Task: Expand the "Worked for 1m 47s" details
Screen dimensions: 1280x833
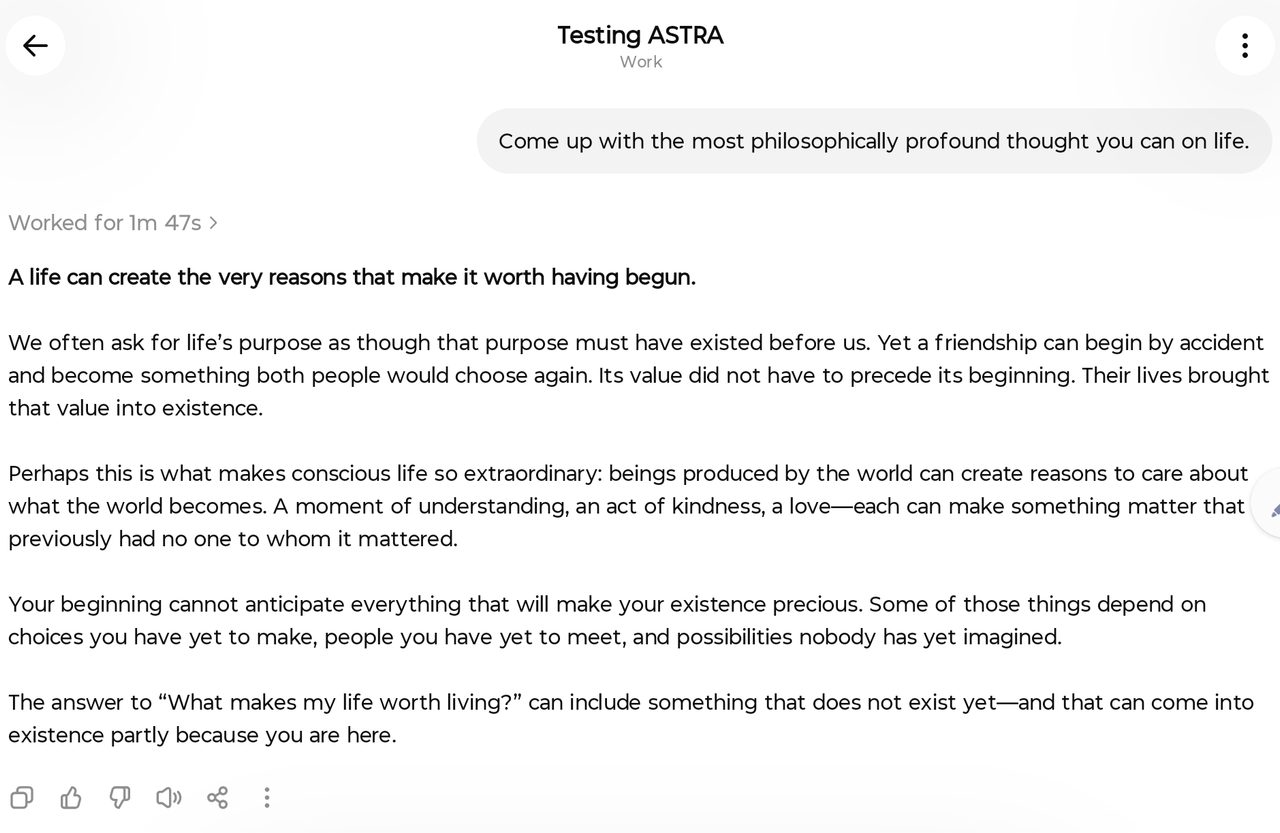Action: [113, 222]
